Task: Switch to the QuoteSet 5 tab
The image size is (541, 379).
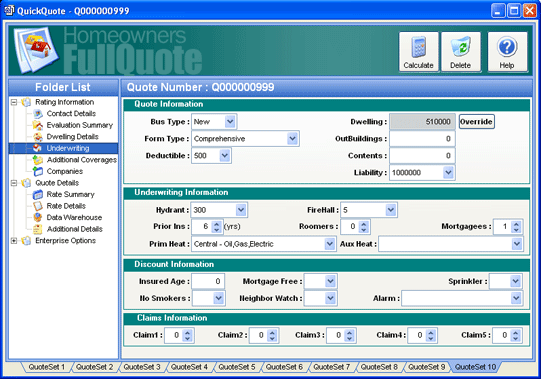Action: click(x=237, y=367)
